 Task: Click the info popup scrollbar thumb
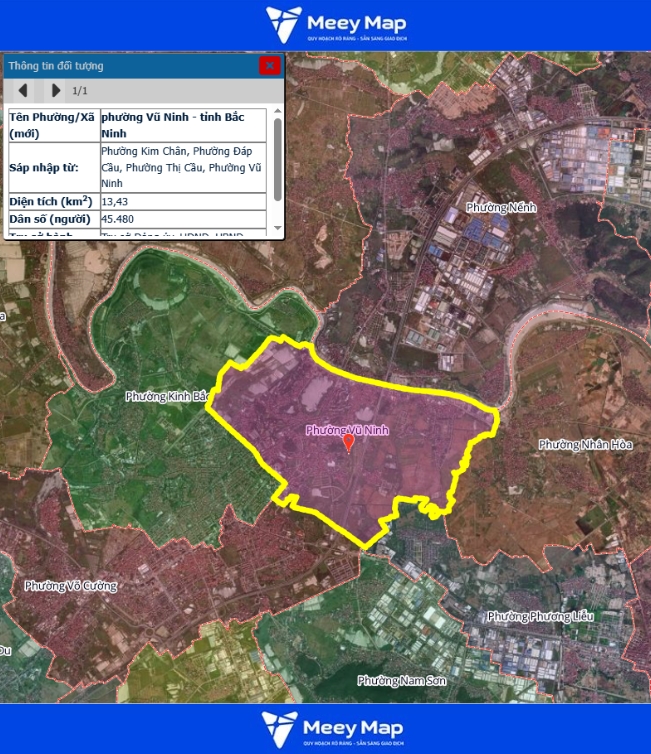click(277, 158)
